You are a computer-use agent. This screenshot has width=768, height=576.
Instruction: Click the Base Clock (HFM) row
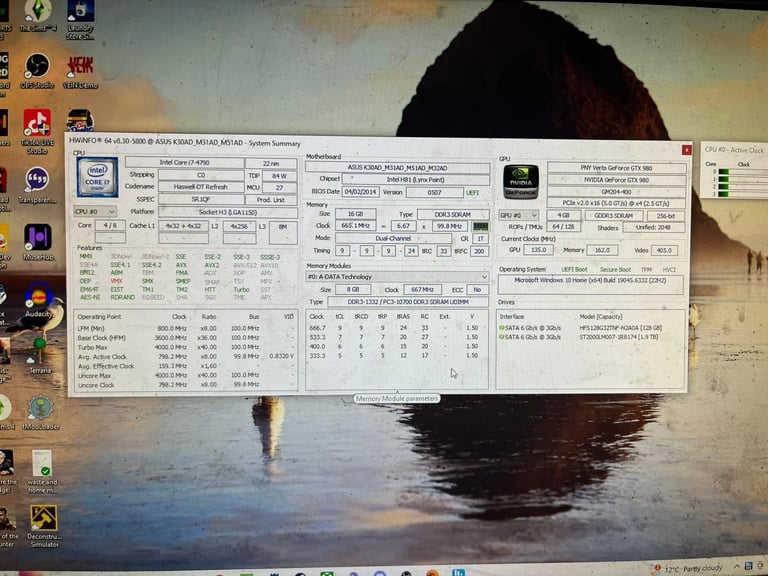186,337
